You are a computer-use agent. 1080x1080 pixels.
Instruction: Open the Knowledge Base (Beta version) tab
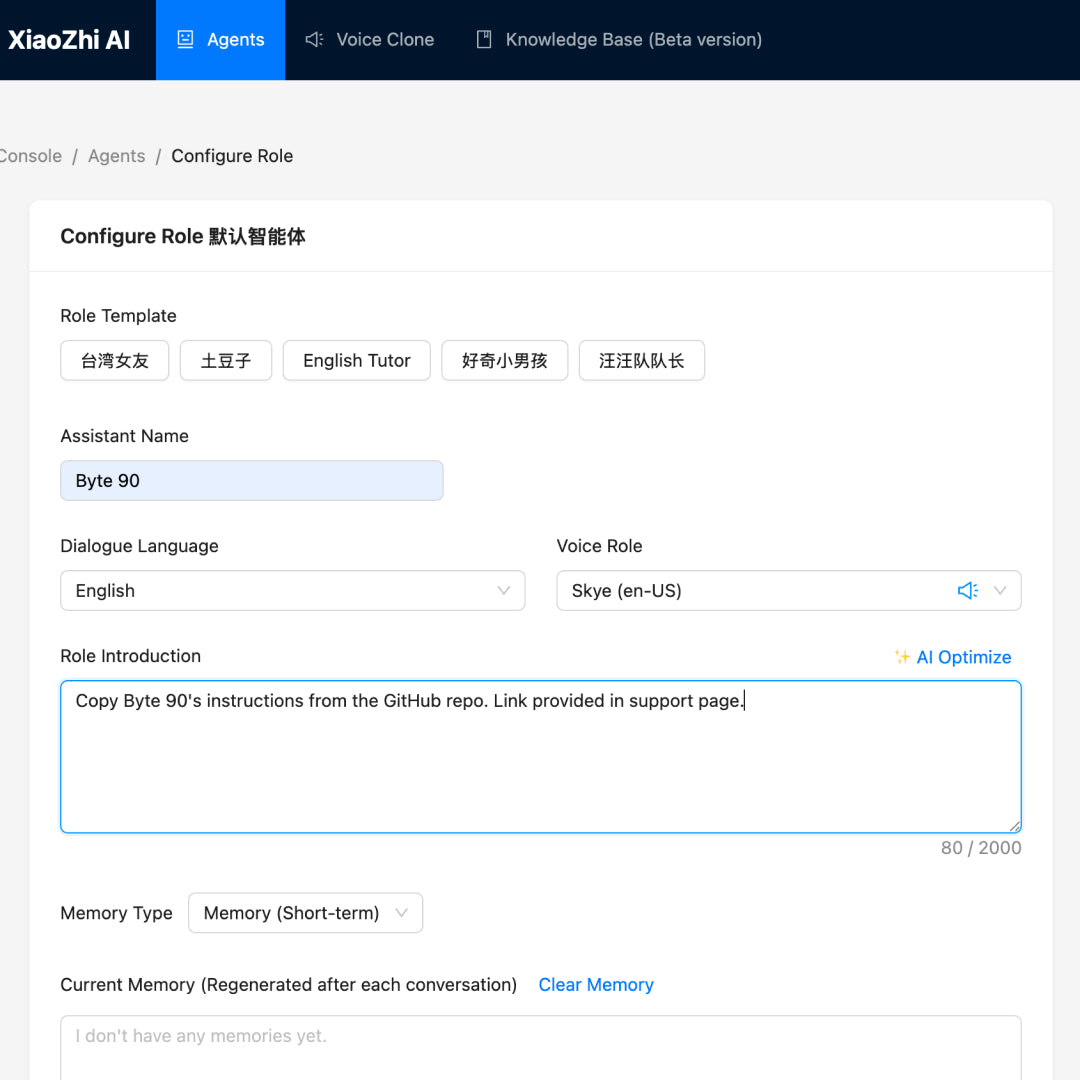coord(633,40)
